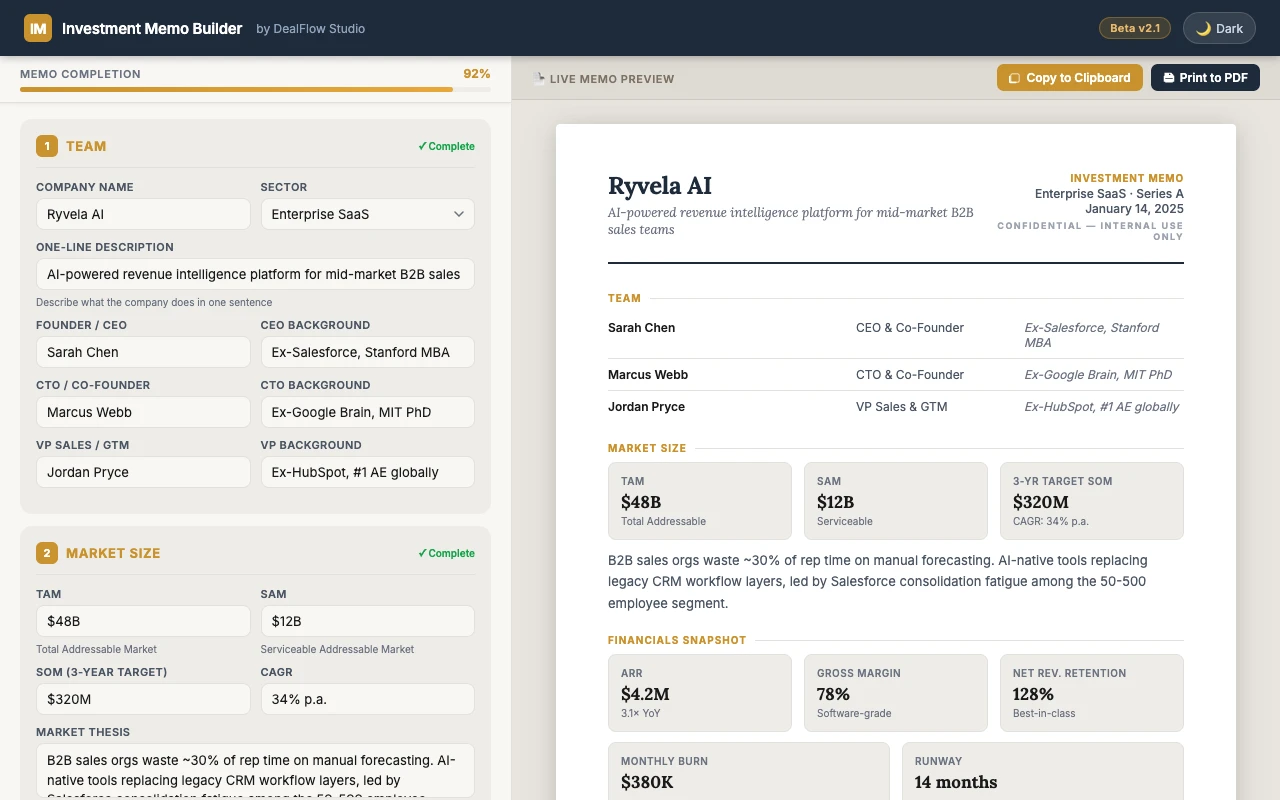Click the MARKET SIZE form section heading
Image resolution: width=1280 pixels, height=800 pixels.
[x=113, y=553]
